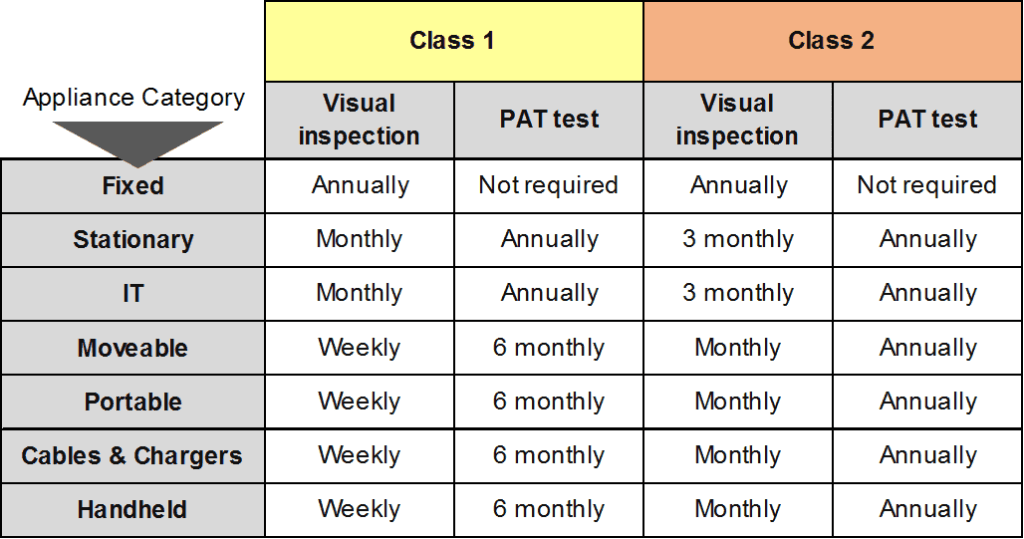This screenshot has height=539, width=1024.
Task: Select the Moveable row header
Action: pos(133,348)
